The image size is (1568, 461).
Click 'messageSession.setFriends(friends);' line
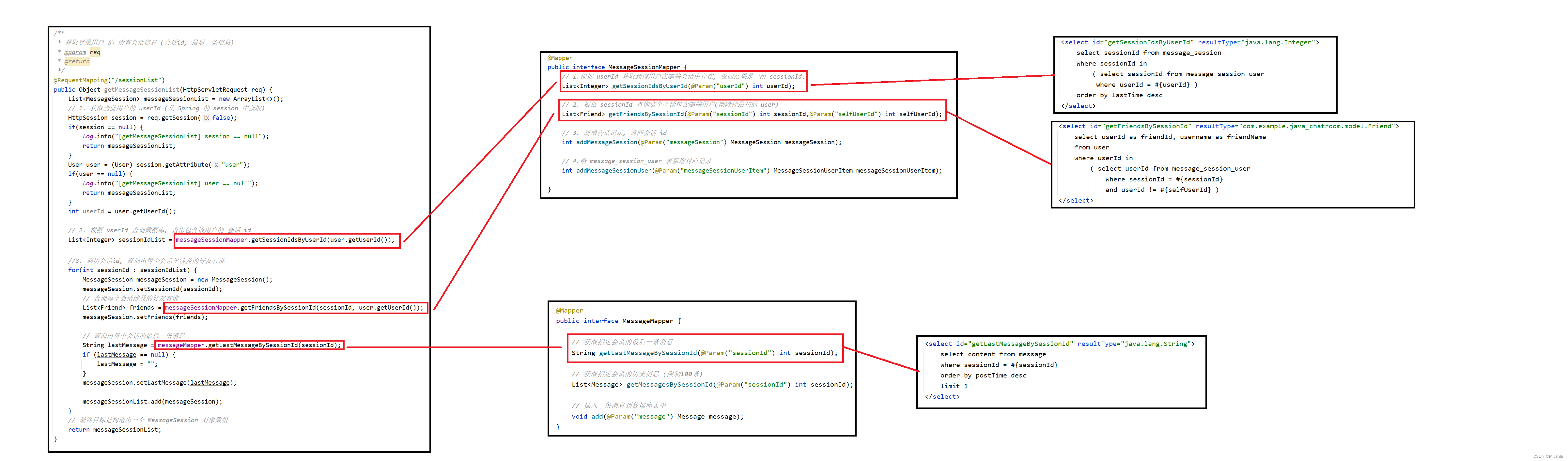145,317
